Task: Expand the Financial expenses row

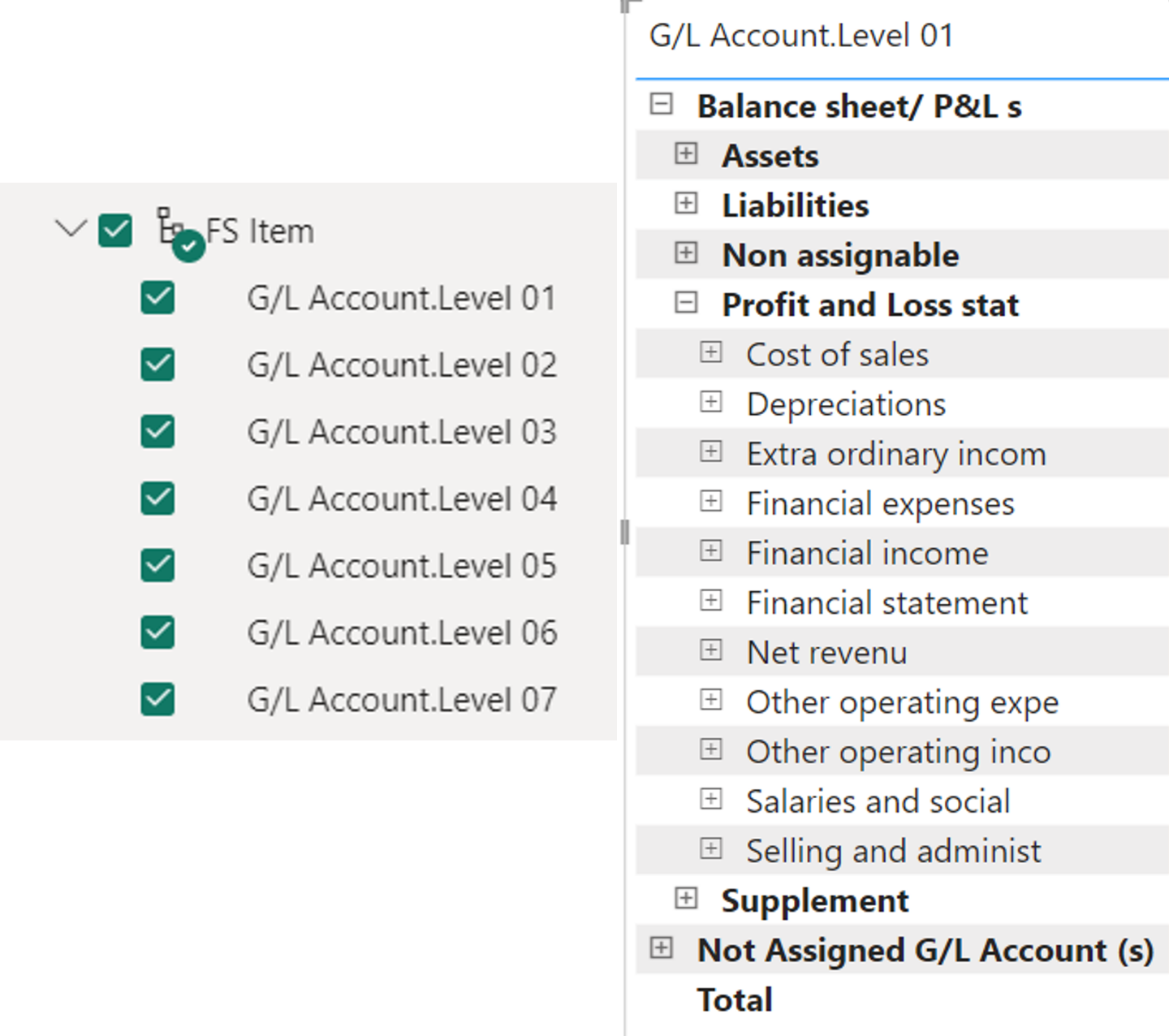Action: (x=711, y=502)
